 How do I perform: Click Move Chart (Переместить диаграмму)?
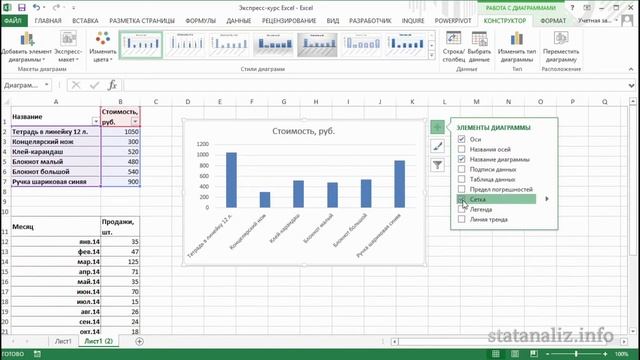(561, 47)
